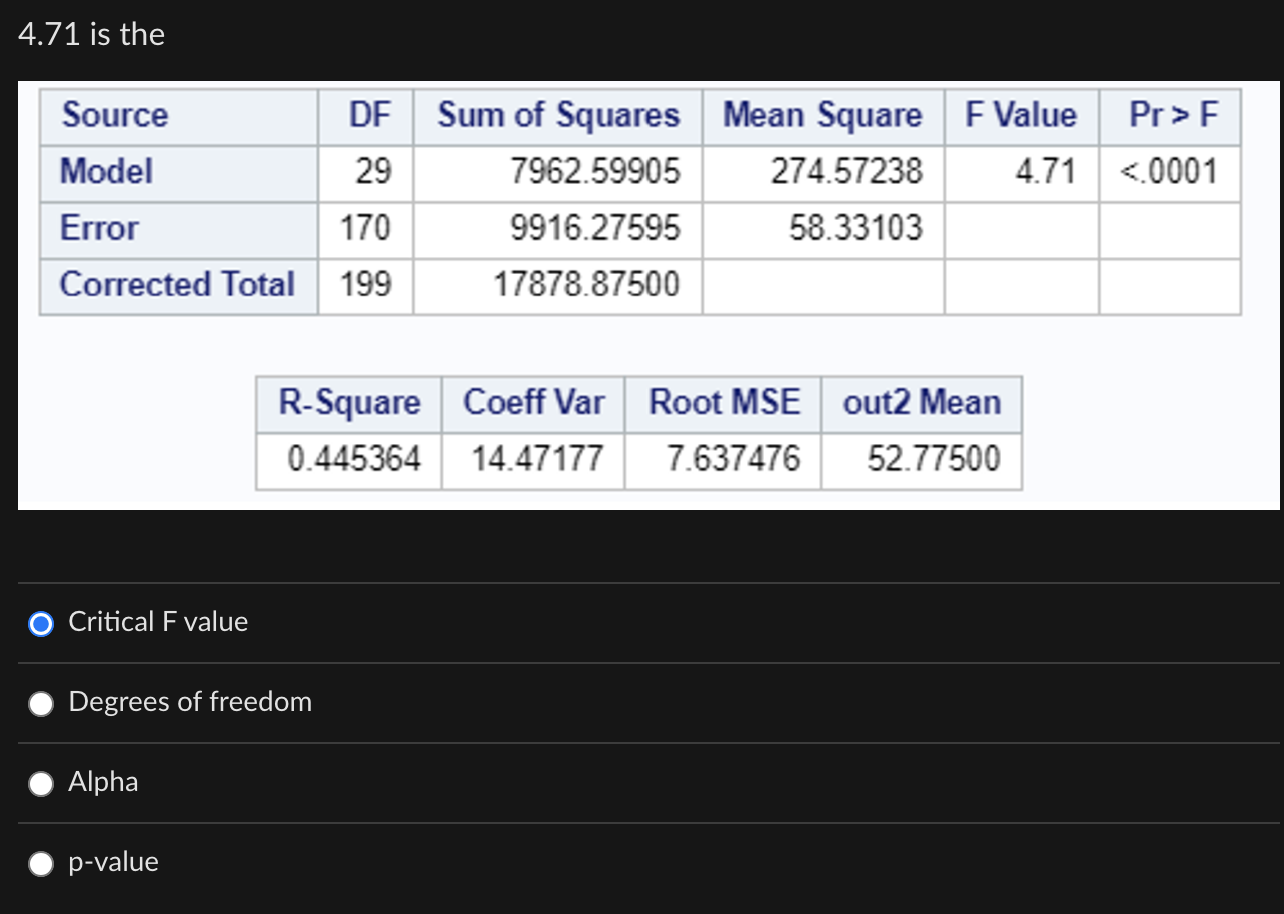Select the Critical F value radio button

41,623
